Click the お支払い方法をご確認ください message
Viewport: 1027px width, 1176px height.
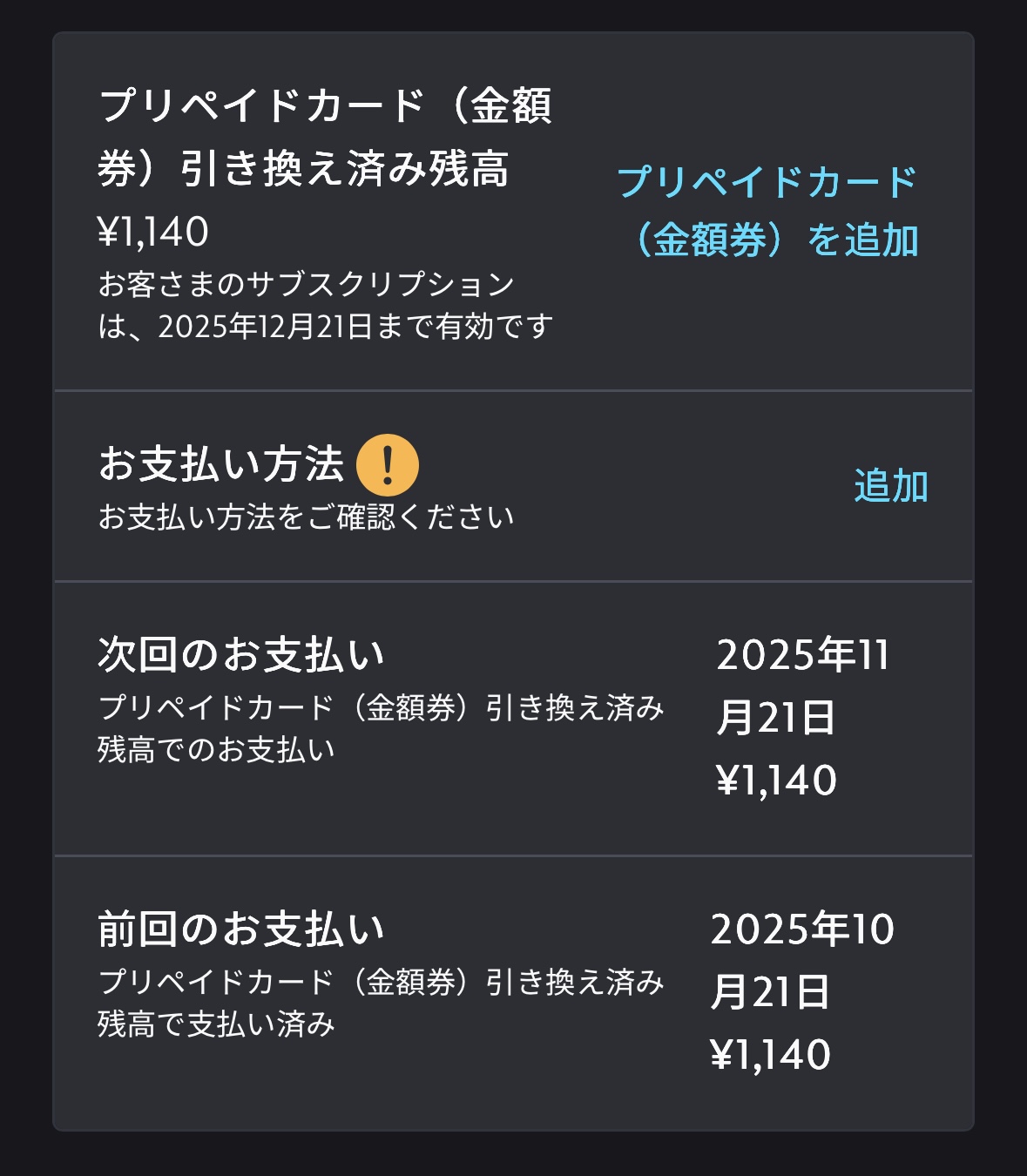306,517
